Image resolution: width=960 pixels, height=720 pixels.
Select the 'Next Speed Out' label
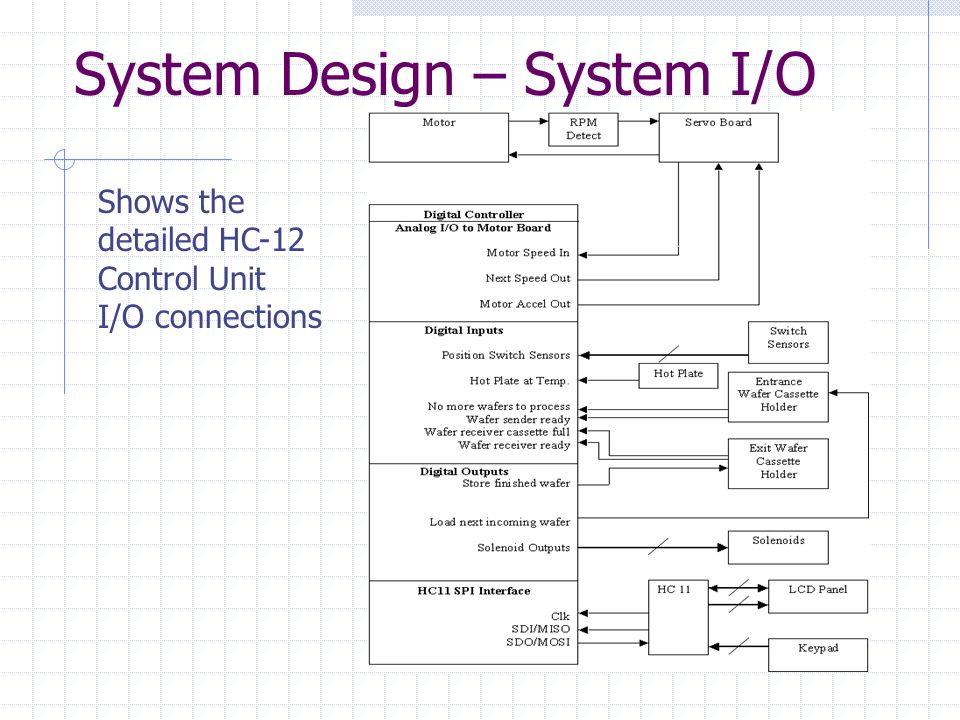point(528,279)
